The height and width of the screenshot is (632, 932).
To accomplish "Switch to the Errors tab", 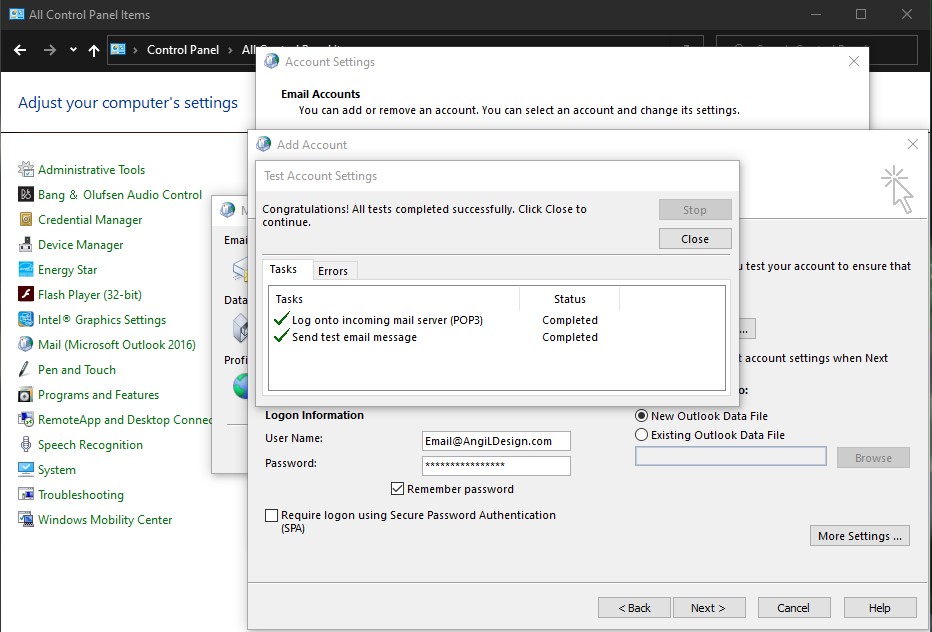I will 333,271.
